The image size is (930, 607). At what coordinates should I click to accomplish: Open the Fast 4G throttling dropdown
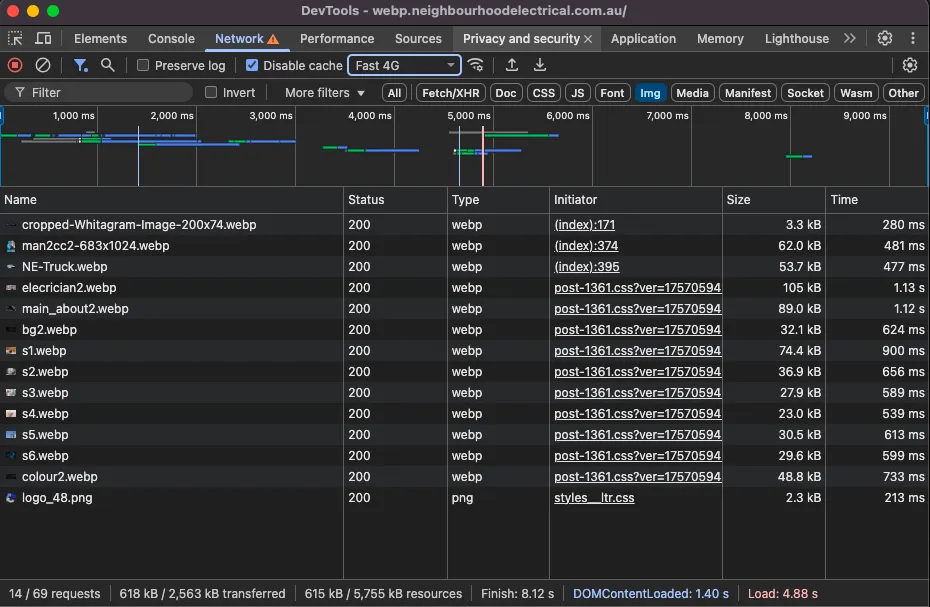point(404,66)
